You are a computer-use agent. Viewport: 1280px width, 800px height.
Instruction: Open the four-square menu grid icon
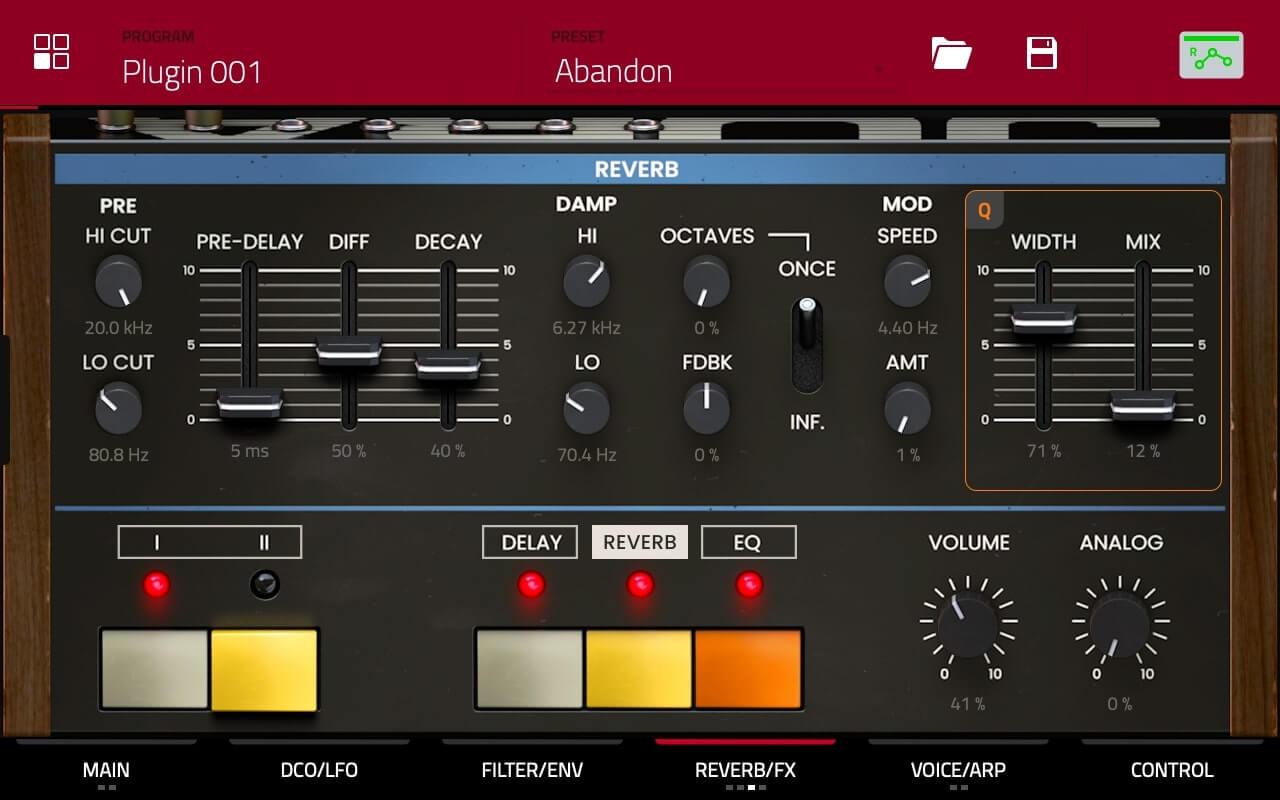click(51, 52)
